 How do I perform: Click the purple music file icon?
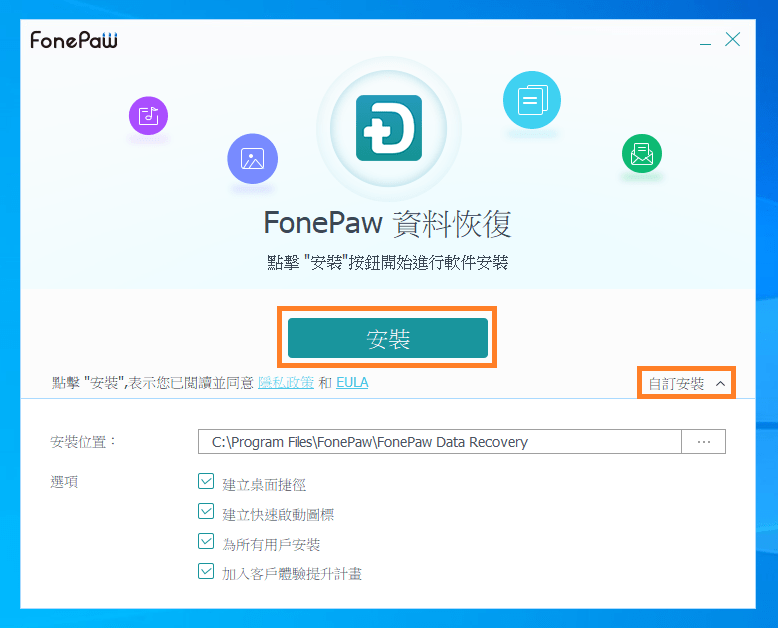[148, 116]
